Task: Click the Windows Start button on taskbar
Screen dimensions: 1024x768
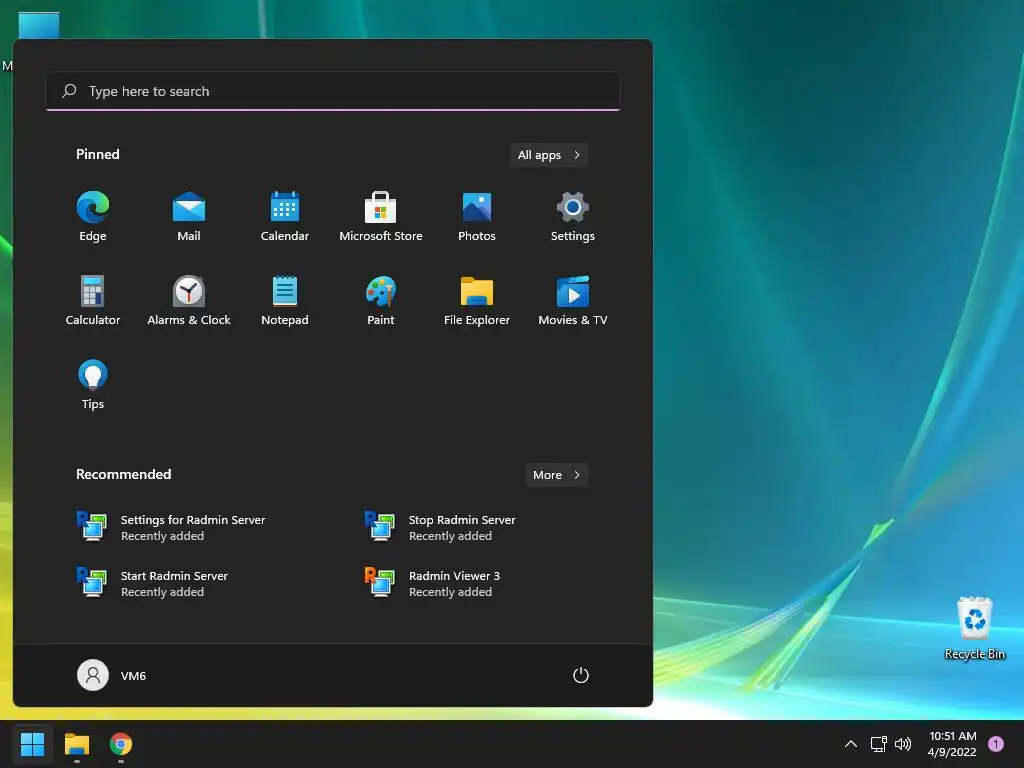Action: 32,744
